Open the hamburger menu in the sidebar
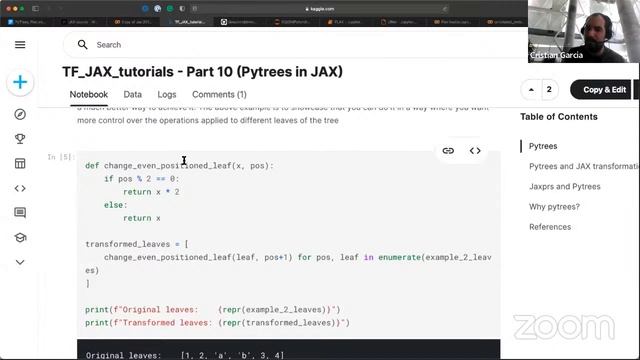The height and width of the screenshot is (360, 640). [20, 44]
